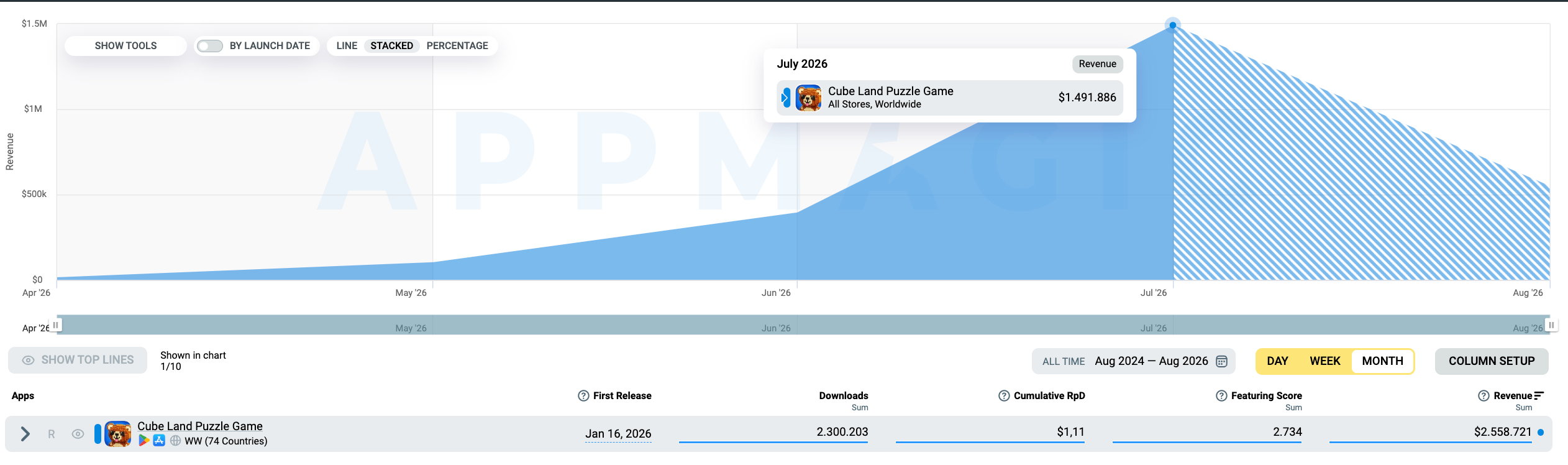Switch chart to Percentage mode
The image size is (1568, 465).
click(457, 46)
